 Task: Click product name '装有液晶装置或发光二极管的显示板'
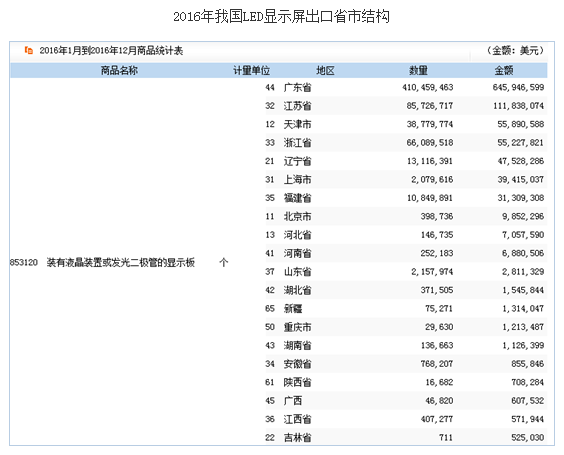[x=121, y=263]
